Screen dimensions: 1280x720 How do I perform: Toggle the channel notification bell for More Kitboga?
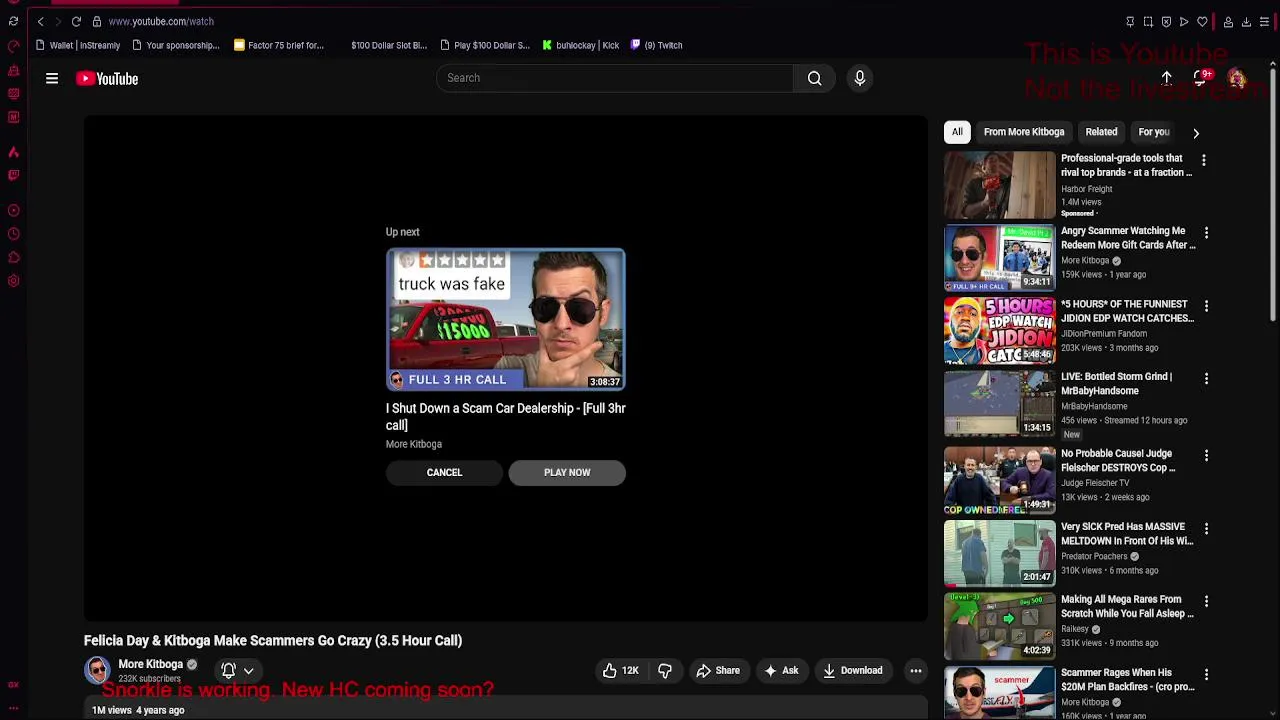pos(228,671)
